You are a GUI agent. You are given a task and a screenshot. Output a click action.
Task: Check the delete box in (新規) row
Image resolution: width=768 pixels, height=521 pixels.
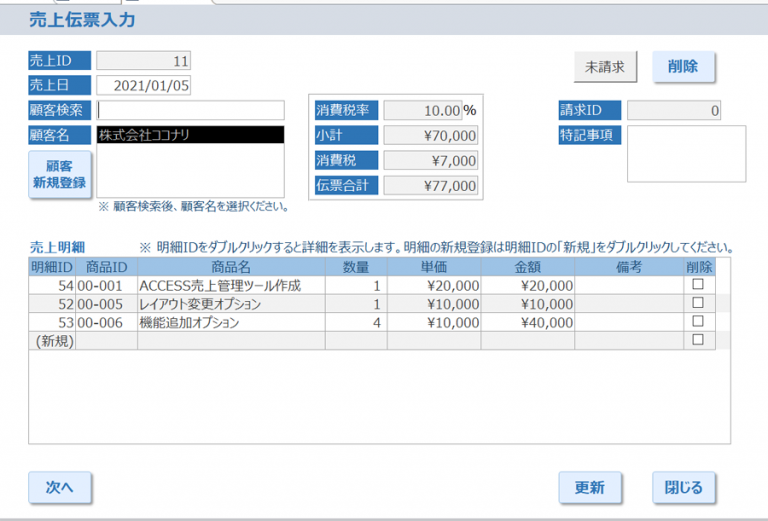point(698,340)
